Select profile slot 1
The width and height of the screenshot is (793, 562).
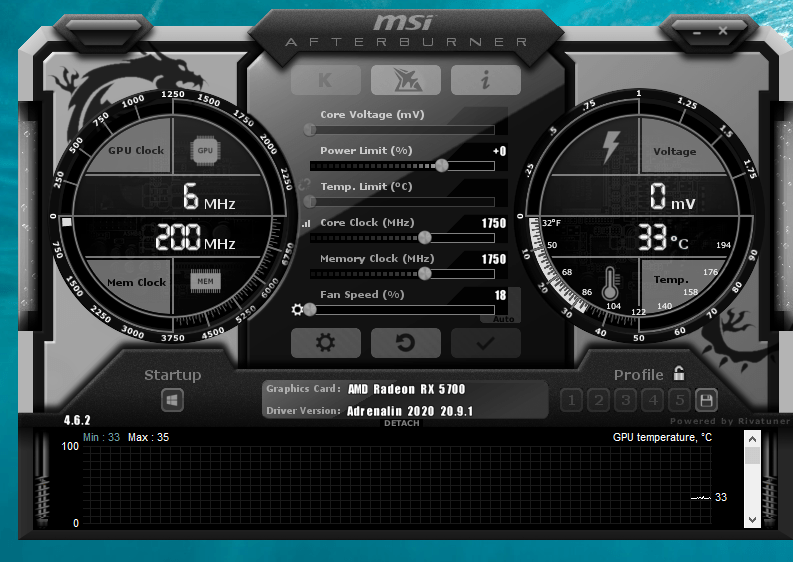point(571,401)
